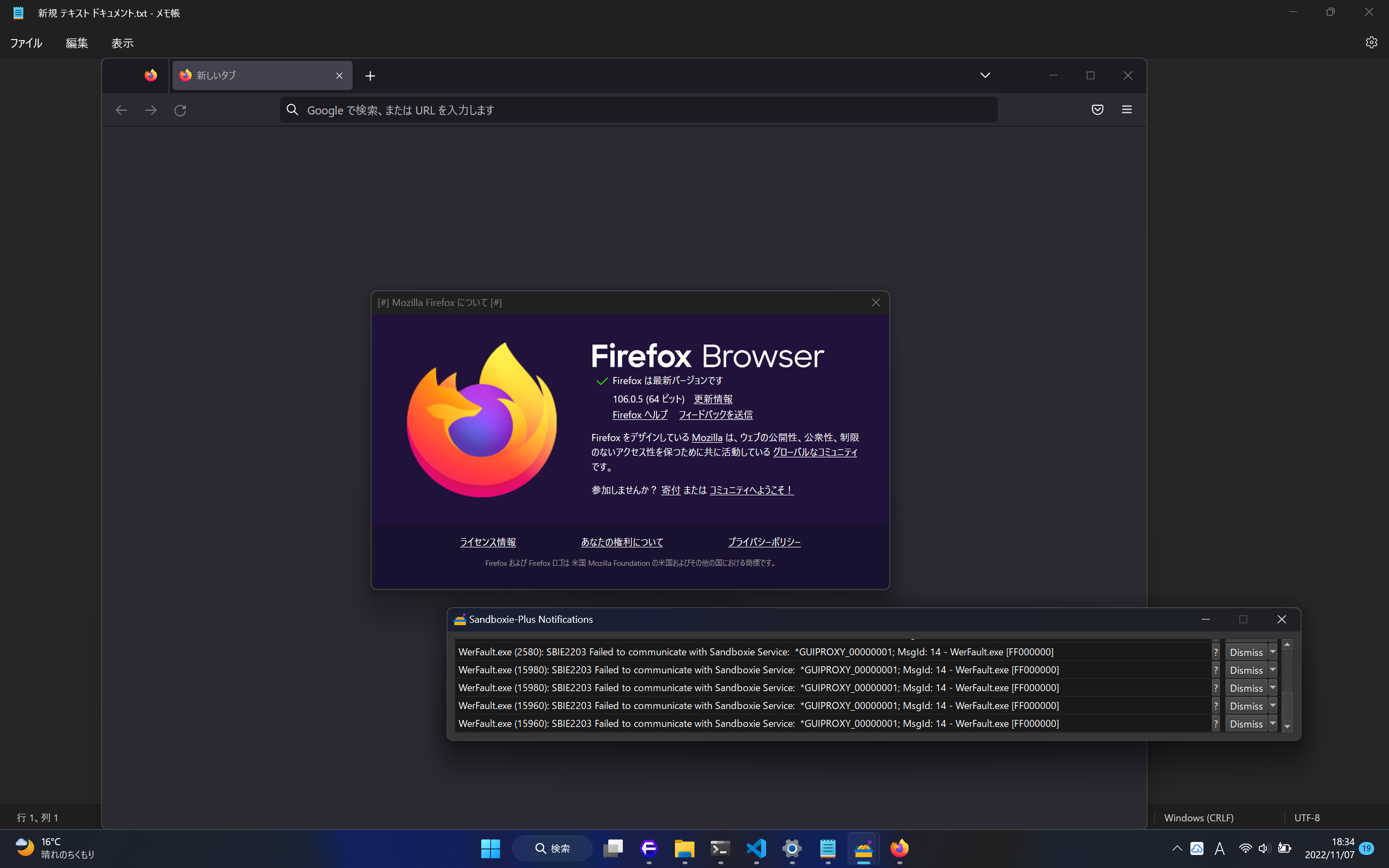
Task: Open VS Code from the taskbar
Action: [x=756, y=848]
